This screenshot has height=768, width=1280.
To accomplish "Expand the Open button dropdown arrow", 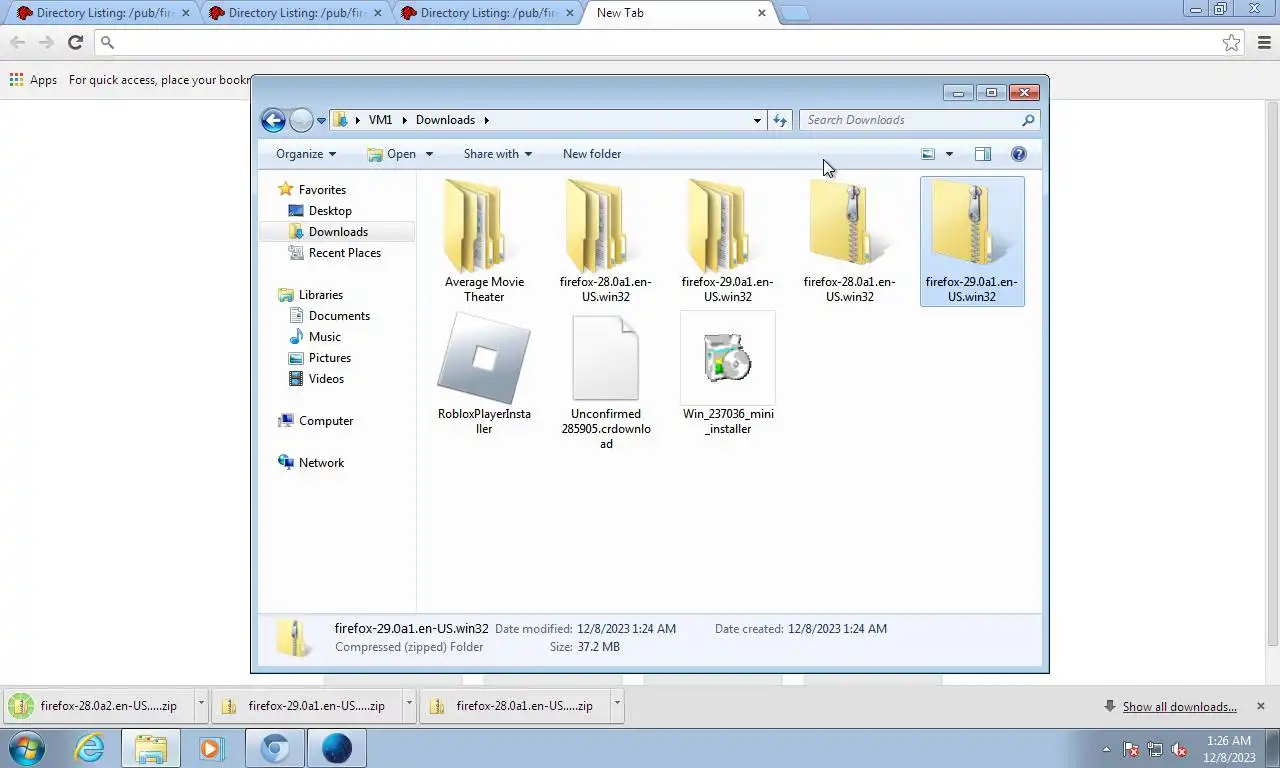I will 429,154.
